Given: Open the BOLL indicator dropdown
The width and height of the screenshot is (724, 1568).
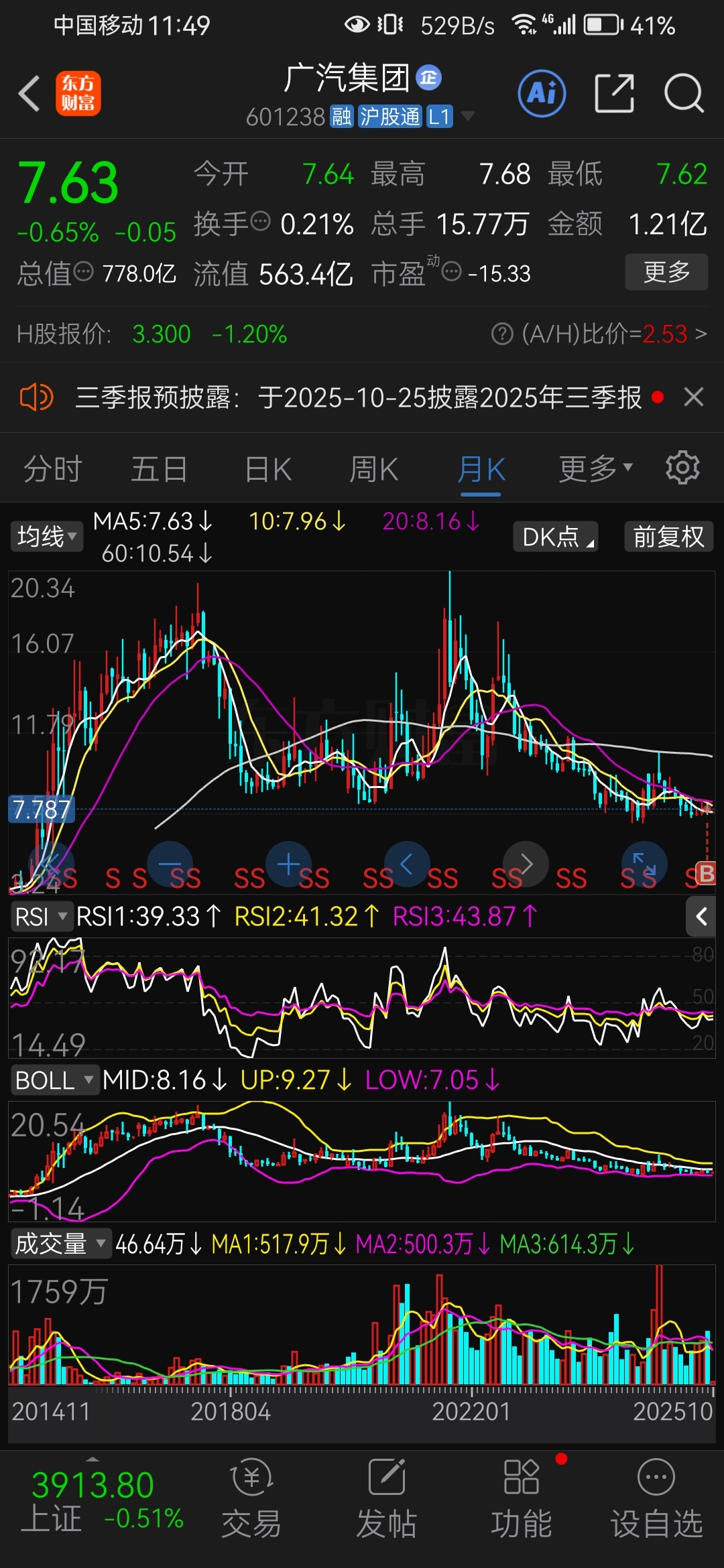Looking at the screenshot, I should click(x=55, y=1080).
